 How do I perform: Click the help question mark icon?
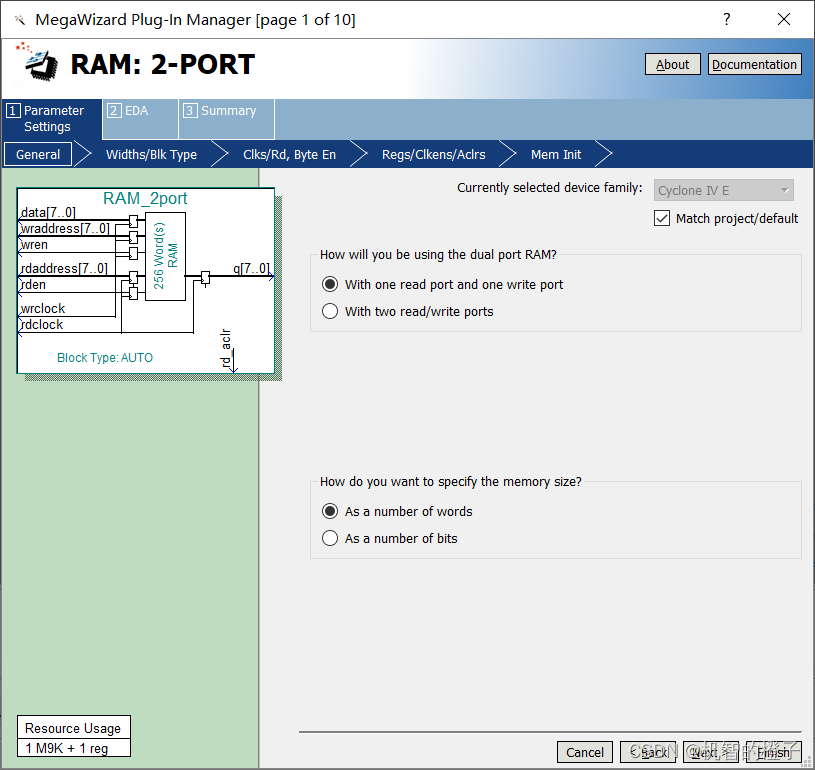click(x=727, y=19)
